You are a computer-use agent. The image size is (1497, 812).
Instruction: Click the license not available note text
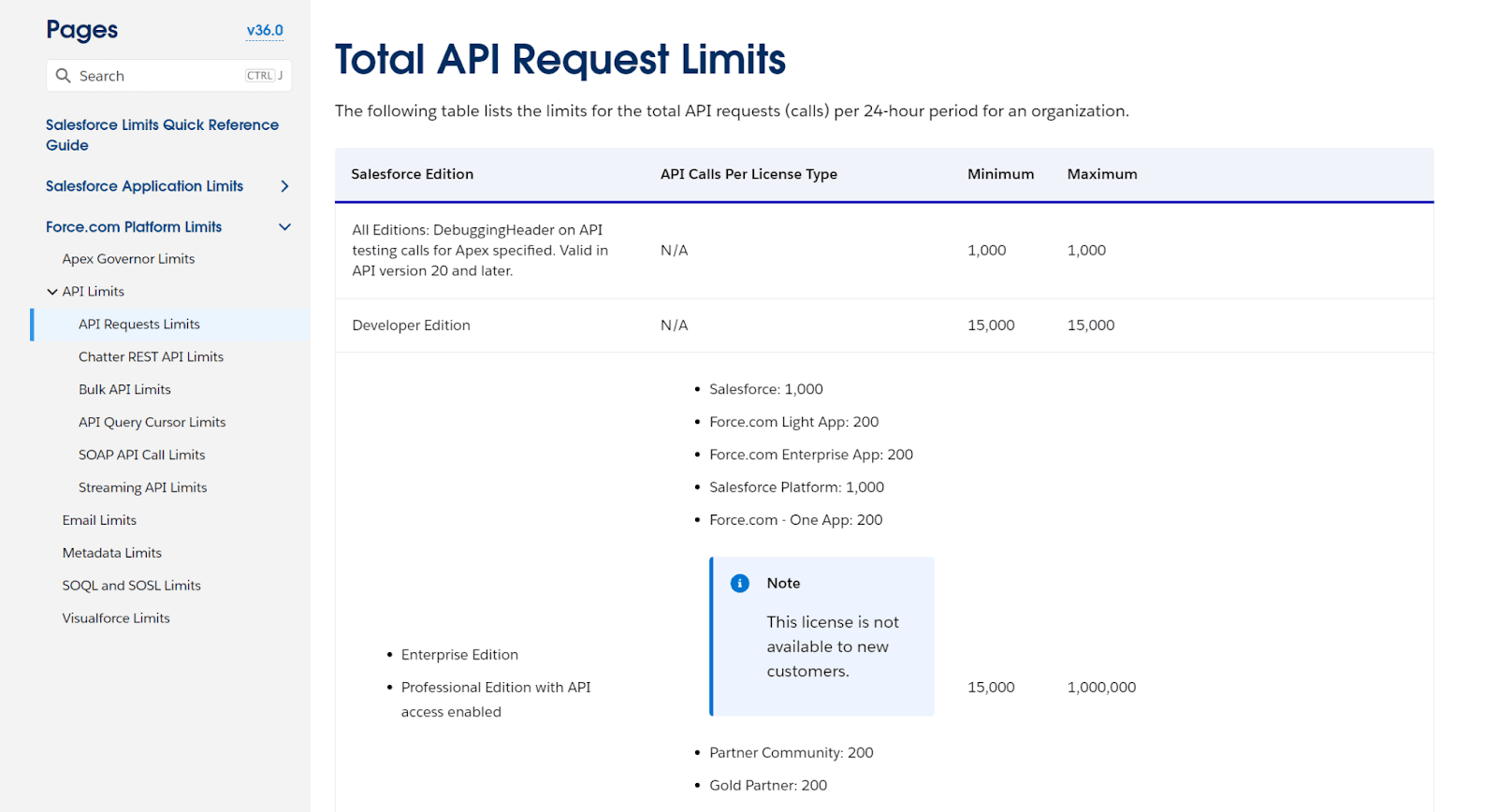[x=833, y=646]
